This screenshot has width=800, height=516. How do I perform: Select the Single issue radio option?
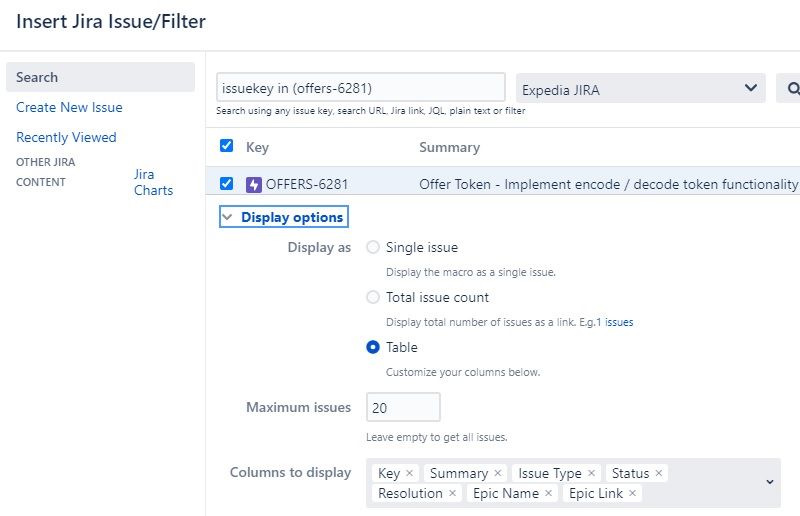click(x=373, y=247)
